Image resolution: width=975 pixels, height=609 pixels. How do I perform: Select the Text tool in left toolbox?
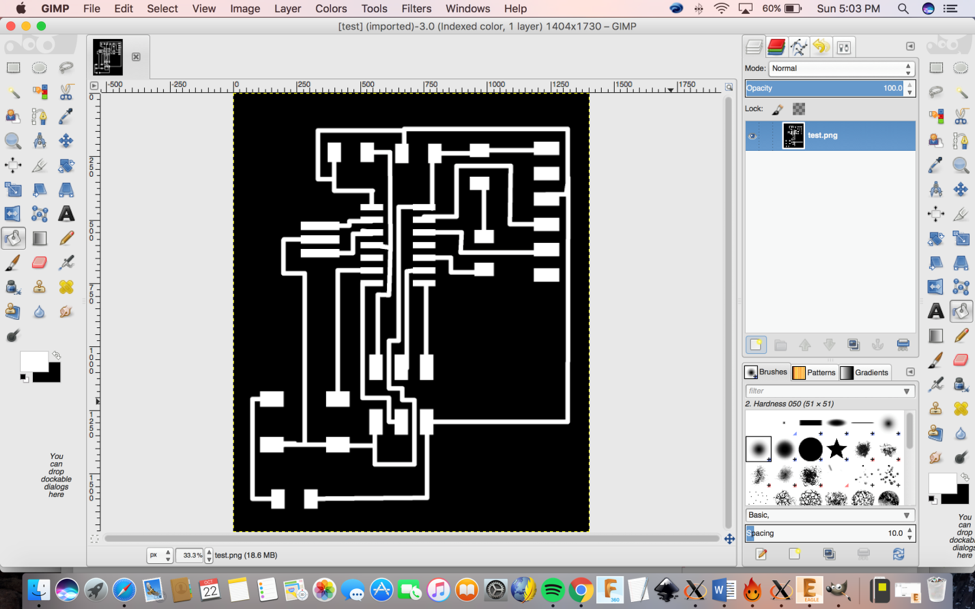tap(66, 214)
